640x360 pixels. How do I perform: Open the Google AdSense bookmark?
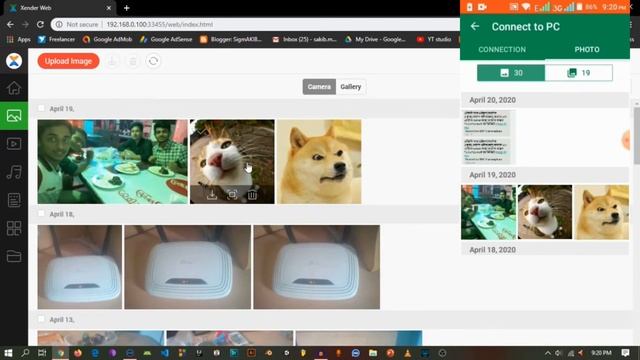click(x=166, y=39)
